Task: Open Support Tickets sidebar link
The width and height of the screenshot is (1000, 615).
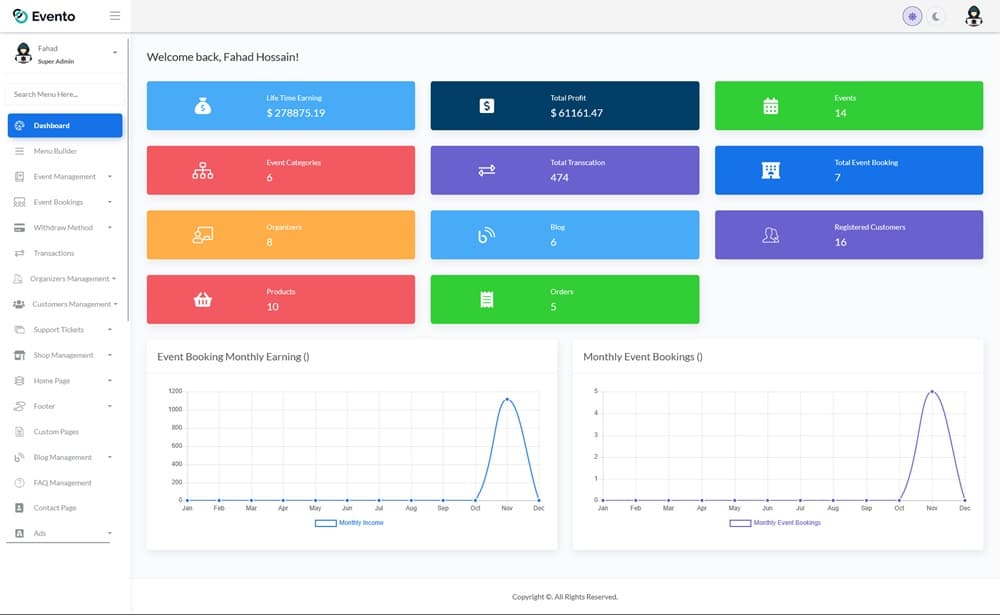Action: click(58, 330)
